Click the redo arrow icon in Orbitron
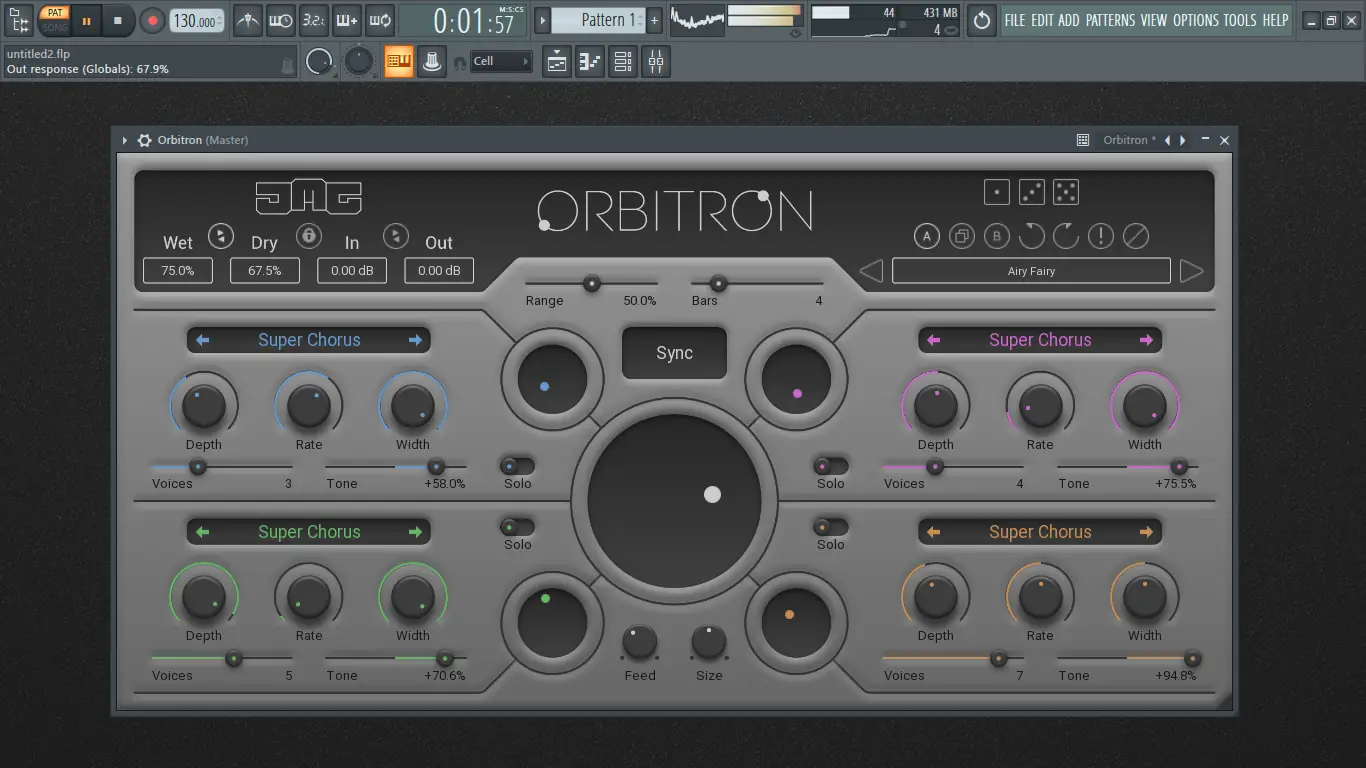Screen dimensions: 1366x768 1066,236
